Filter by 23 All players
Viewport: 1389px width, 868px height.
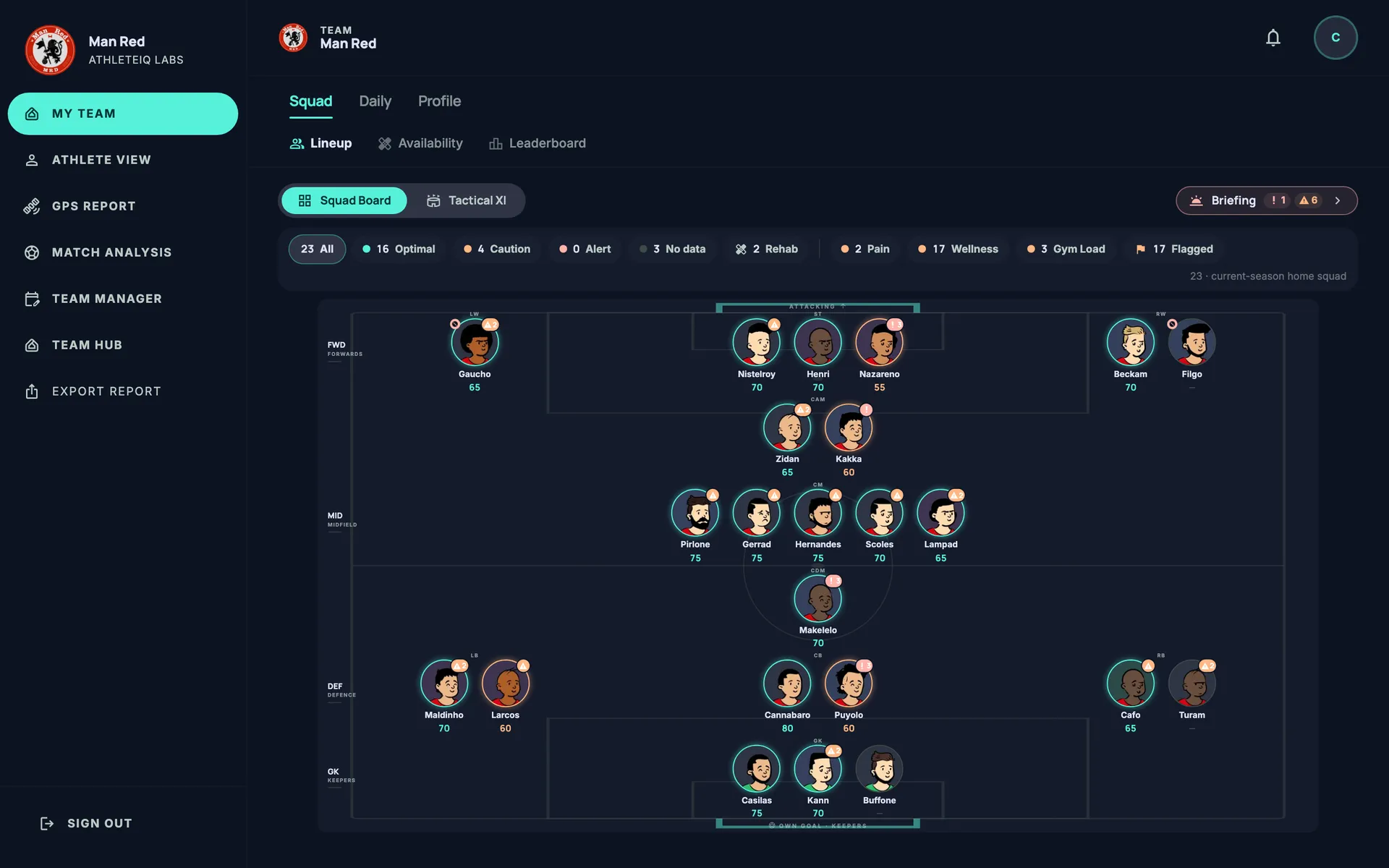[317, 249]
